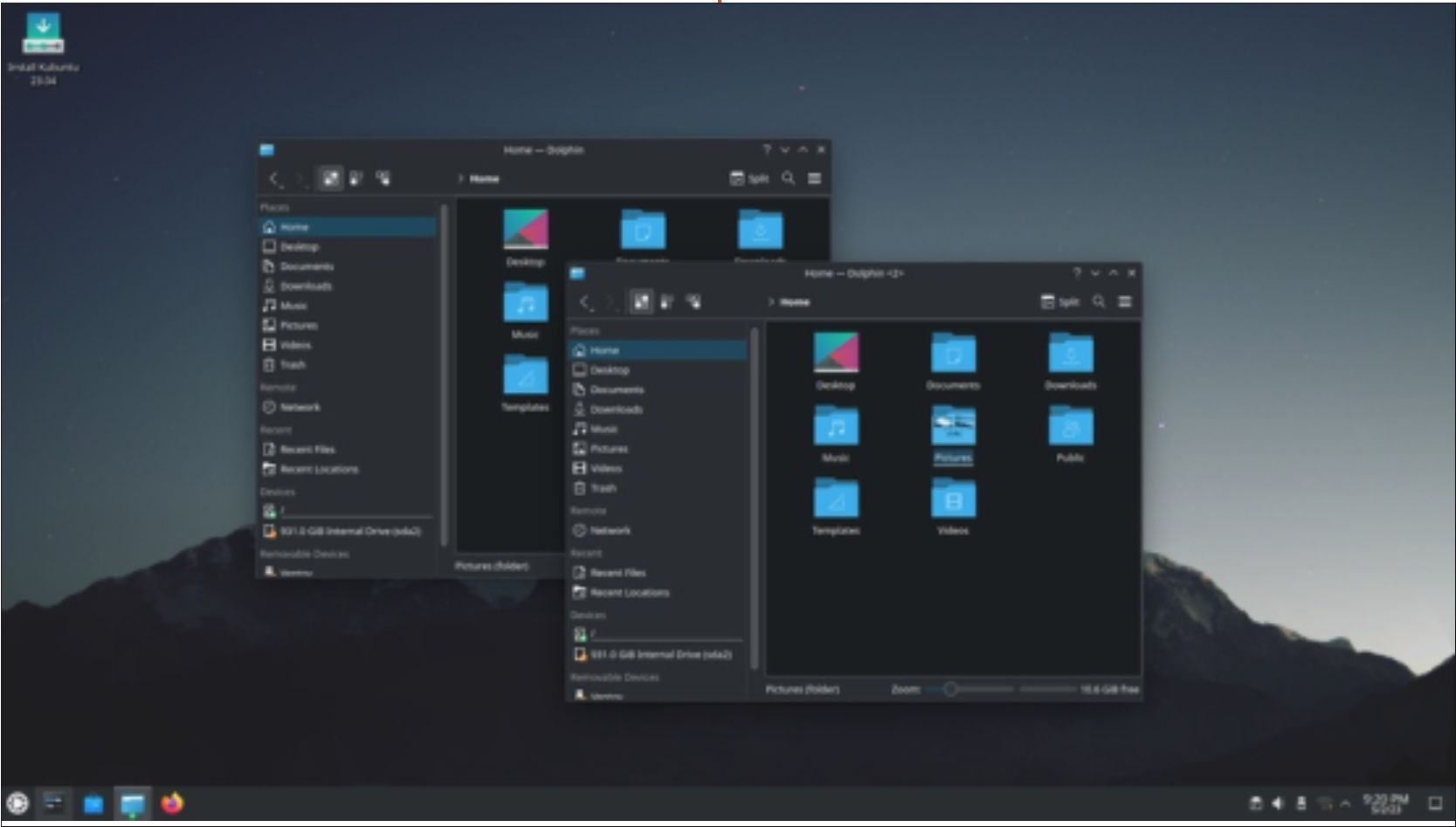Switch front window to Compact view mode

(x=667, y=302)
